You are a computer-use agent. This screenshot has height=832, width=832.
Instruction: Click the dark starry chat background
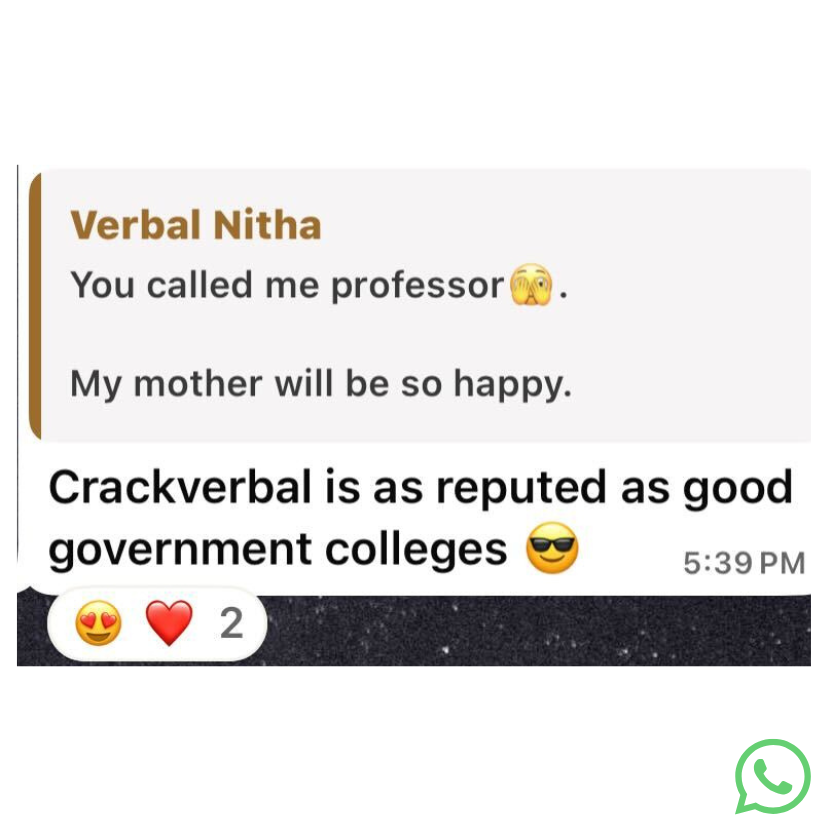[x=539, y=630]
